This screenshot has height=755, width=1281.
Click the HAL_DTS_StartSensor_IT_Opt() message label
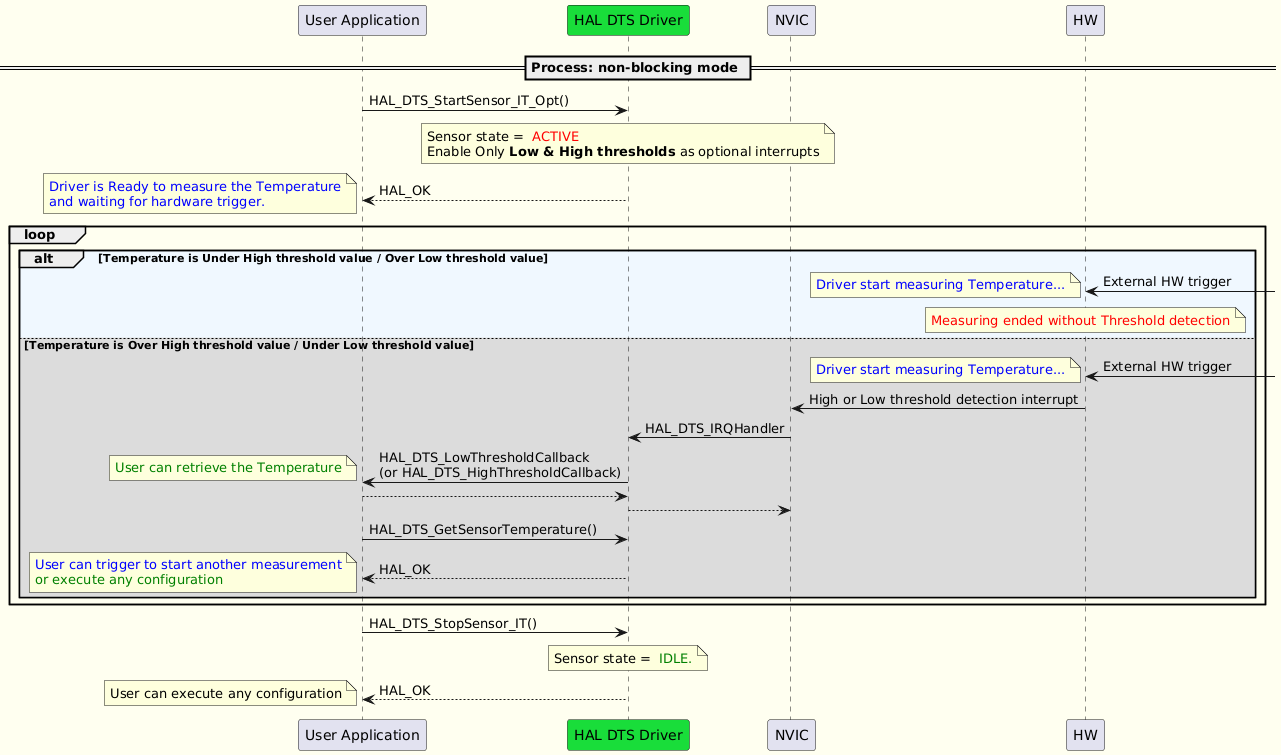click(469, 100)
